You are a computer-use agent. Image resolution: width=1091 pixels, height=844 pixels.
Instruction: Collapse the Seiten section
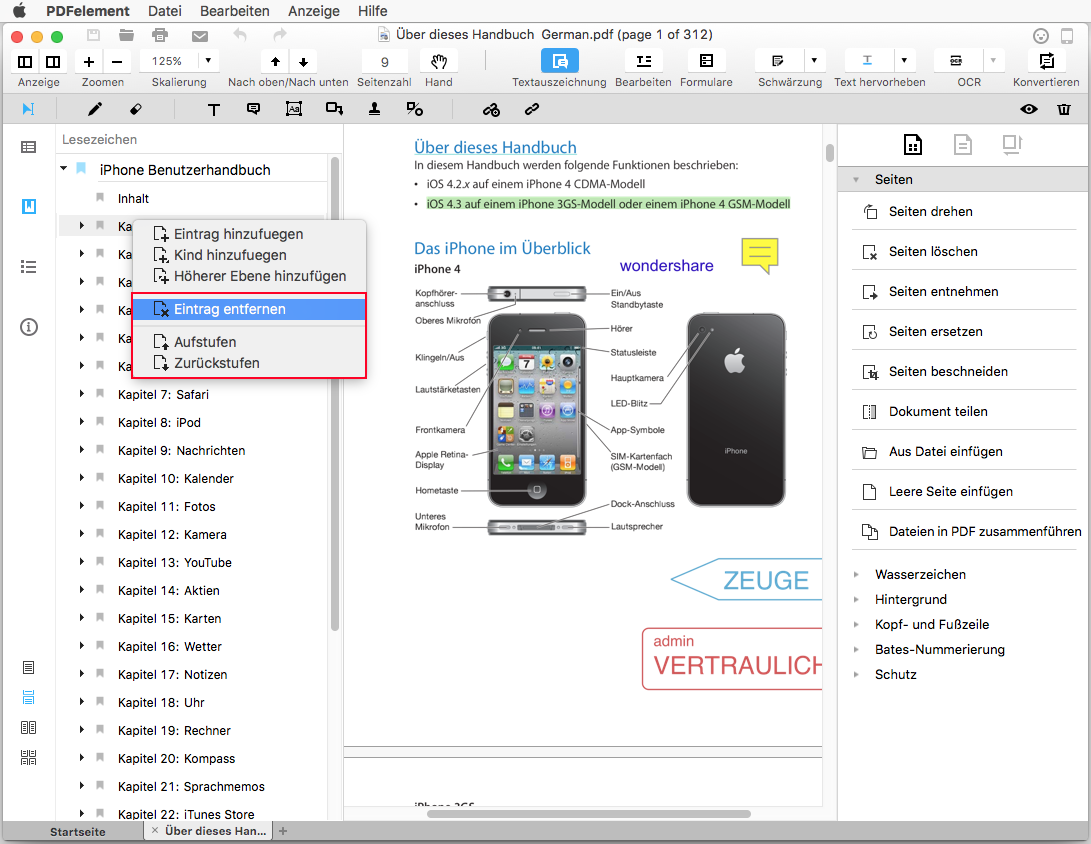pyautogui.click(x=857, y=180)
